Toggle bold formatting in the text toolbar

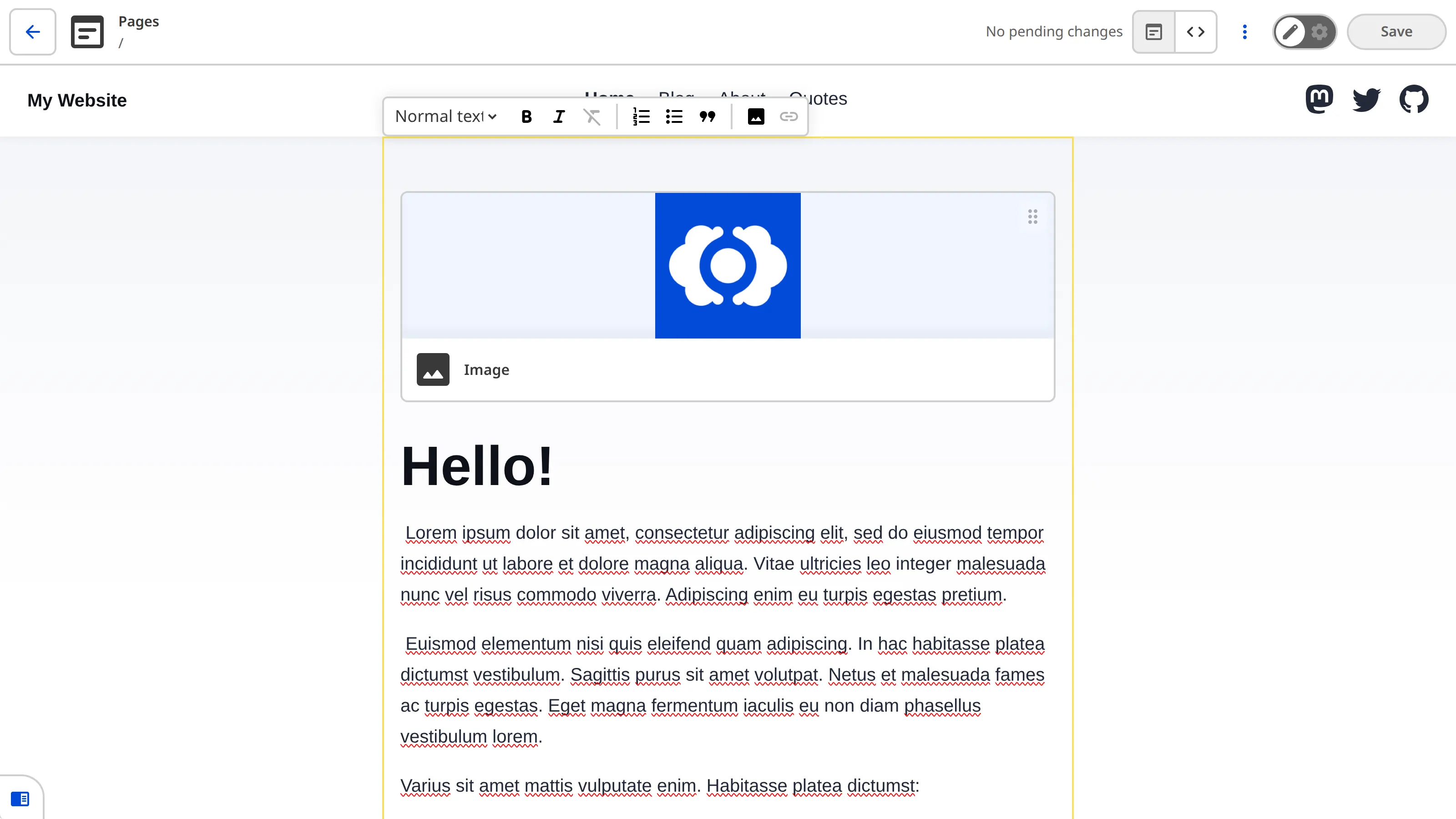526,116
